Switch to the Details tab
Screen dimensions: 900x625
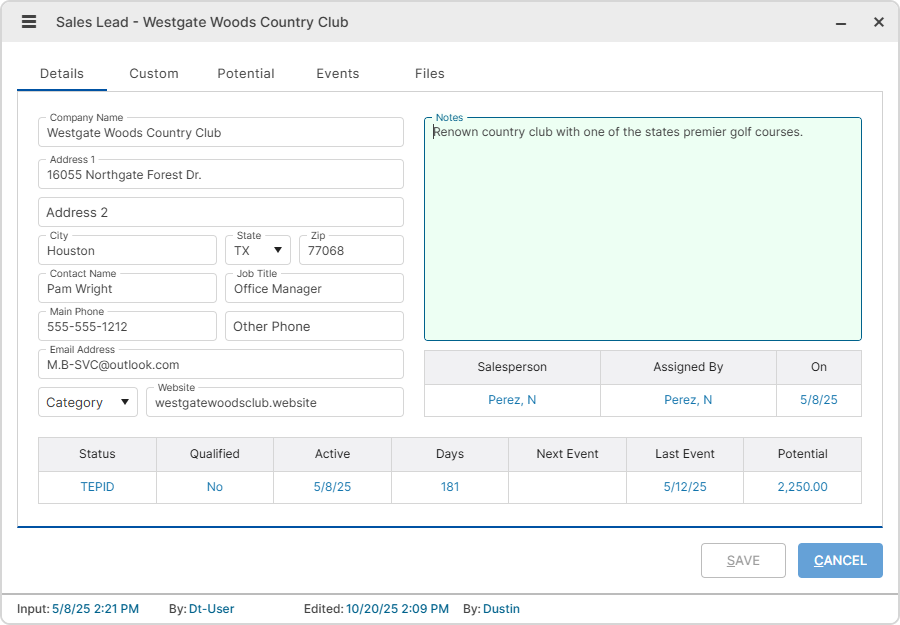(62, 73)
